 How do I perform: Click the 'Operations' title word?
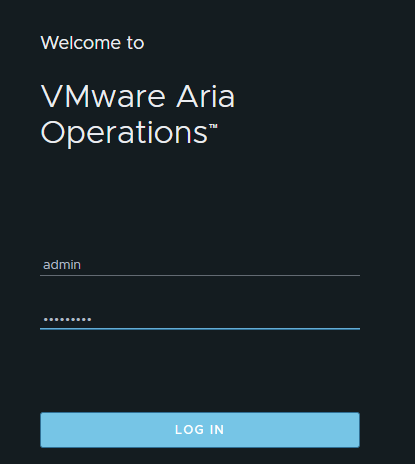pyautogui.click(x=124, y=133)
